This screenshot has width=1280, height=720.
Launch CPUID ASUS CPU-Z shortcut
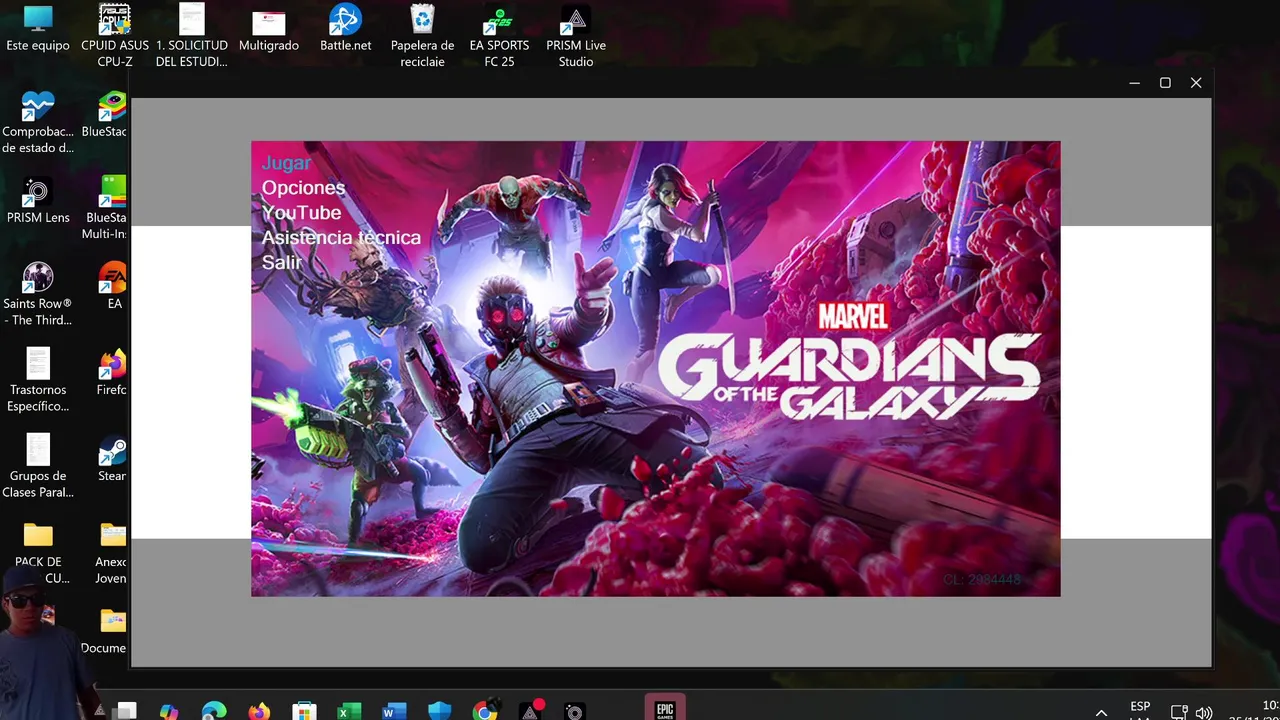coord(115,35)
